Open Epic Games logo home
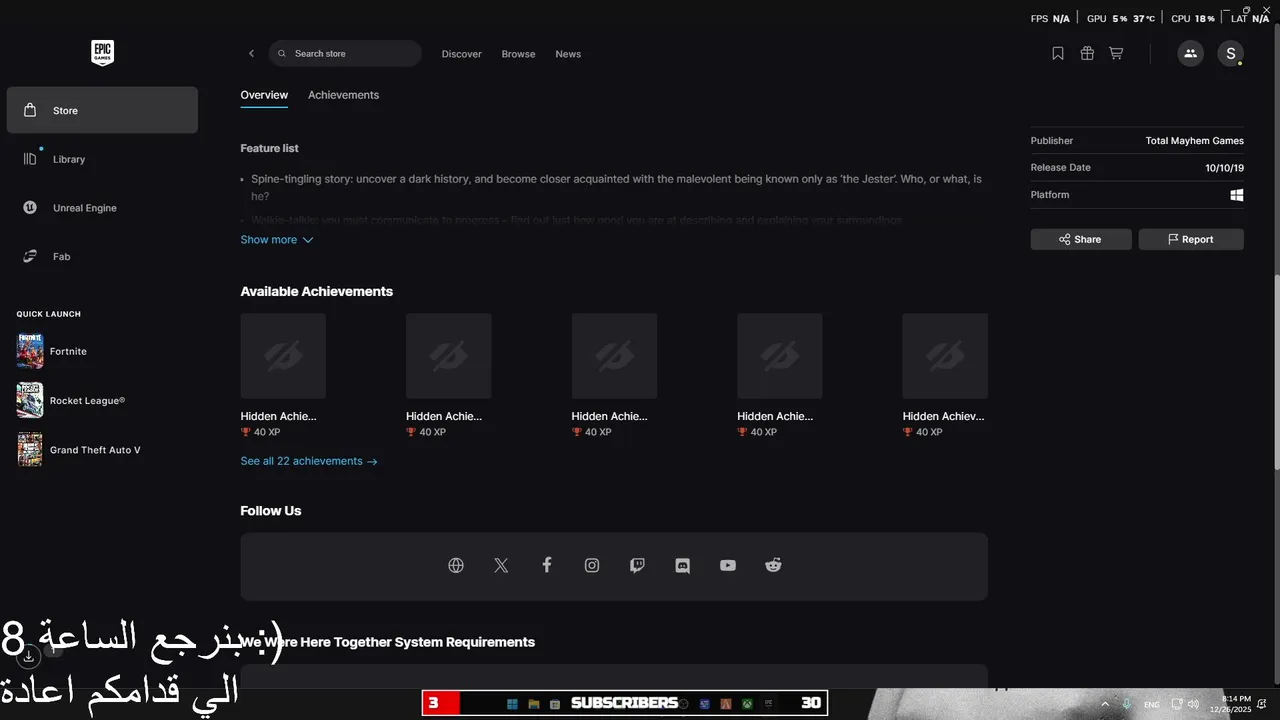 [102, 53]
